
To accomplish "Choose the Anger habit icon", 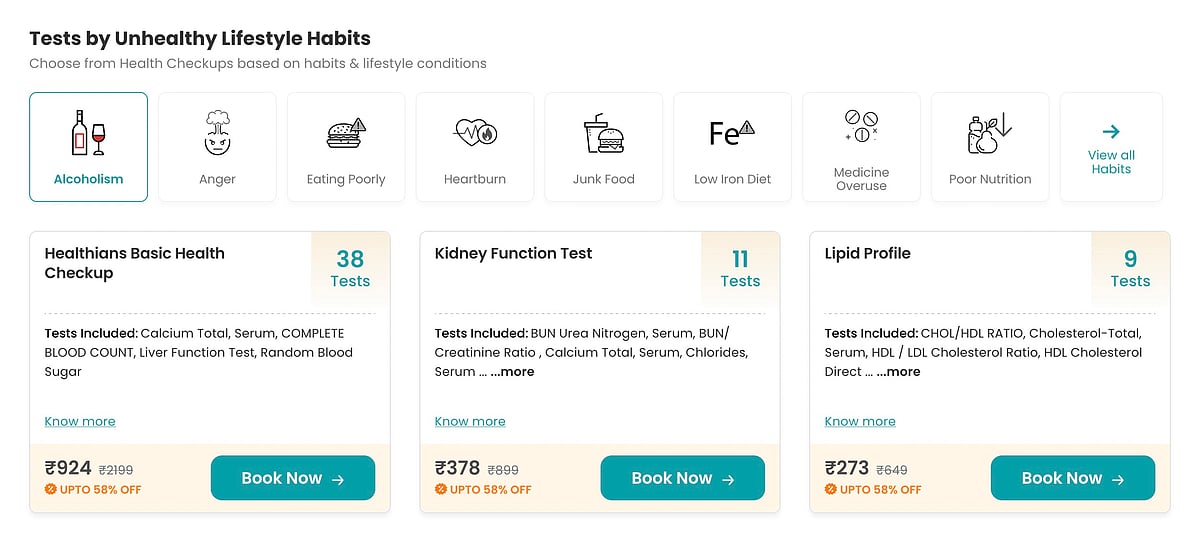I will click(217, 133).
